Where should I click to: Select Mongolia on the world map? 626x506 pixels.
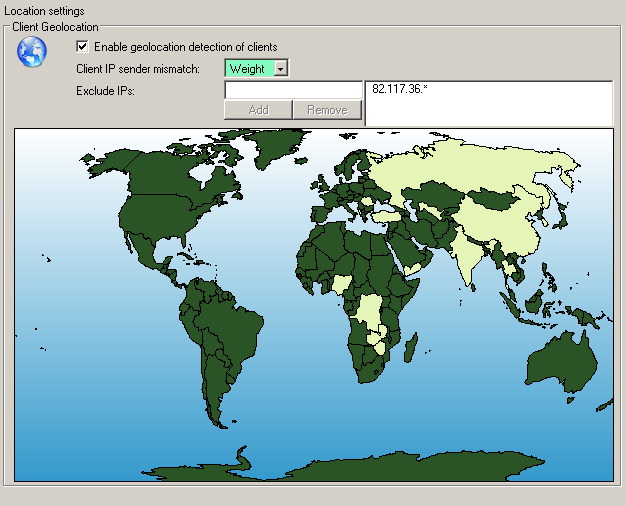(x=493, y=200)
